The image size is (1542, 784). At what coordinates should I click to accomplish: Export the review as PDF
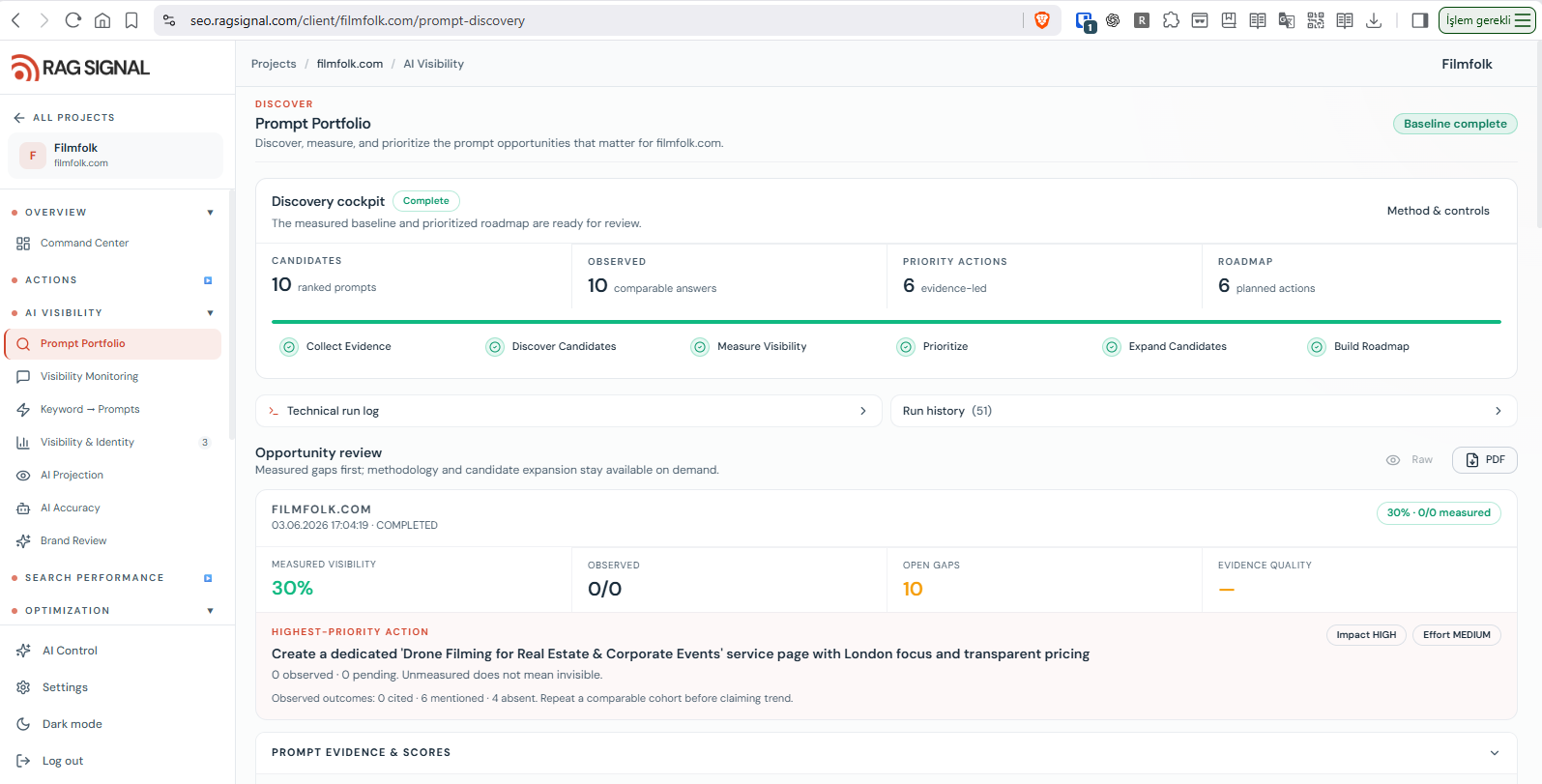coord(1485,460)
